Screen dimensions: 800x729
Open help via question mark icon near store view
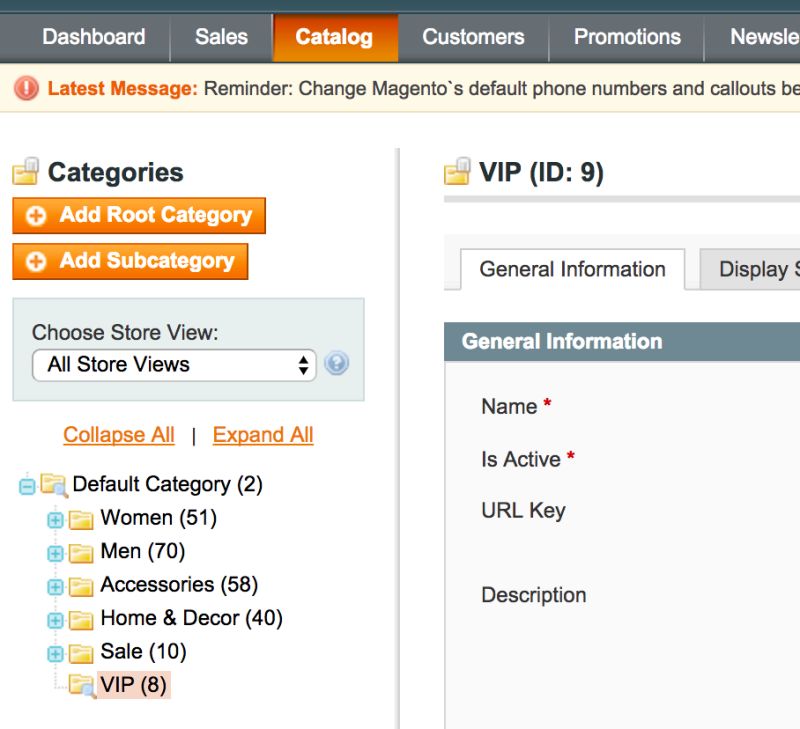pyautogui.click(x=336, y=364)
